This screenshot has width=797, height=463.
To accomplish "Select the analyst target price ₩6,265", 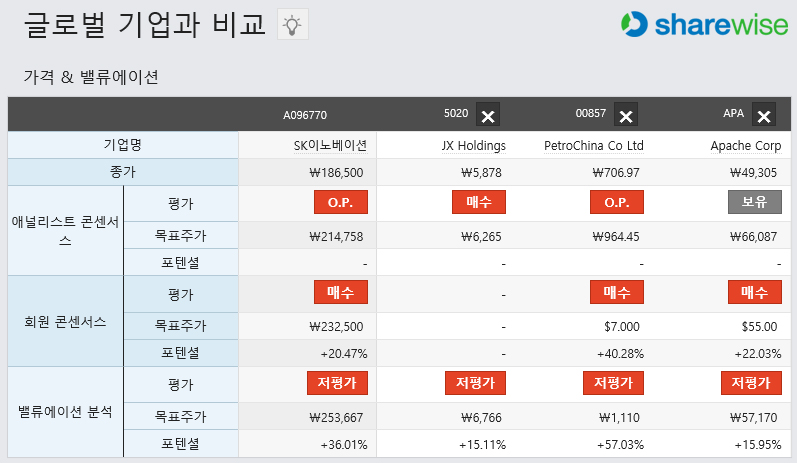I will click(x=481, y=237).
